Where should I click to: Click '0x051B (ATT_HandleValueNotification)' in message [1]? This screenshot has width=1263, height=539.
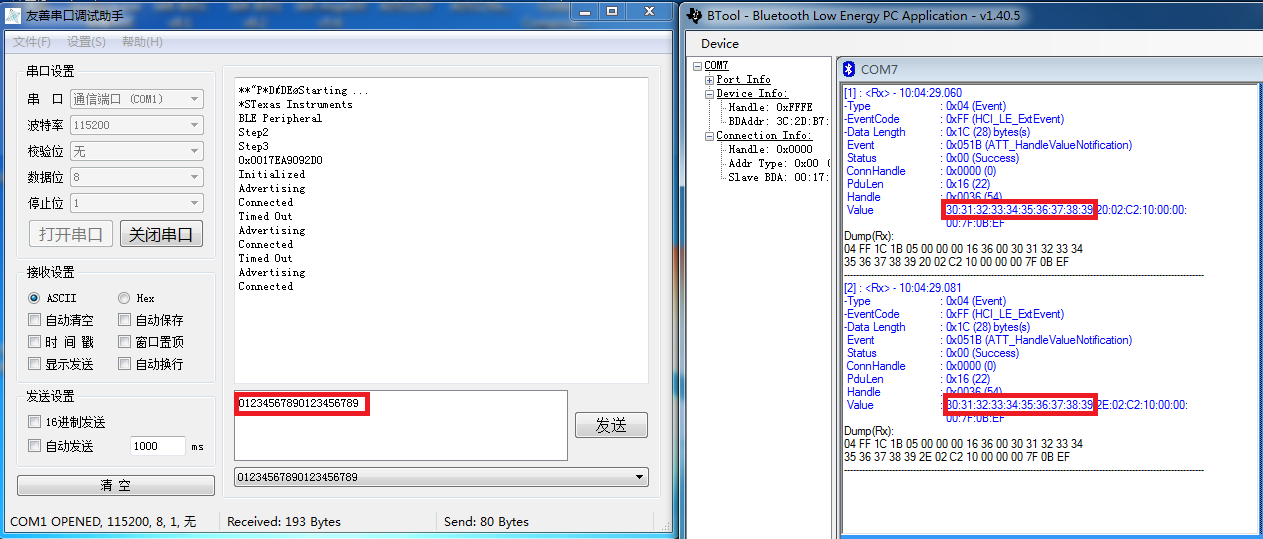point(1039,145)
